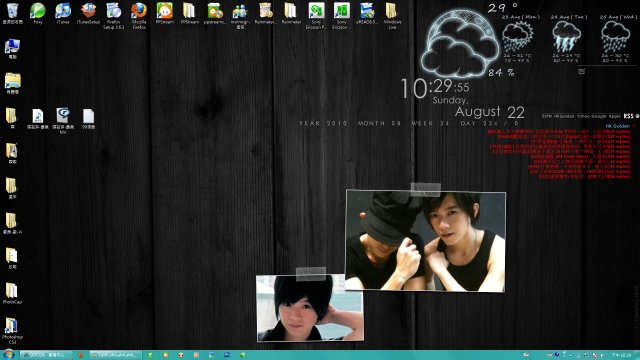Open the iTunes desktop shortcut
This screenshot has height=360, width=640.
click(x=63, y=13)
